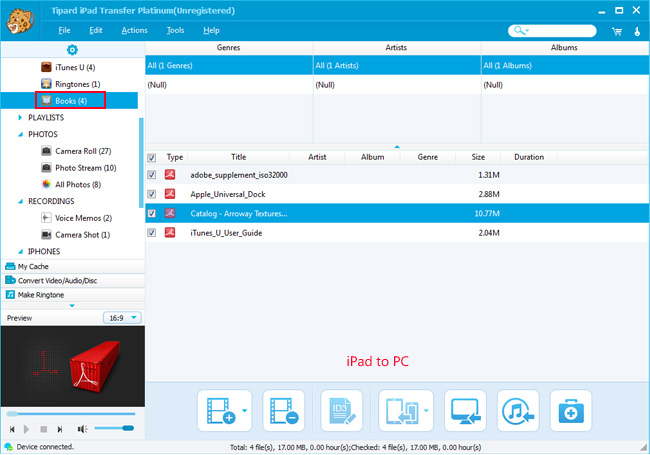Adjust the preview volume slider

(114, 428)
